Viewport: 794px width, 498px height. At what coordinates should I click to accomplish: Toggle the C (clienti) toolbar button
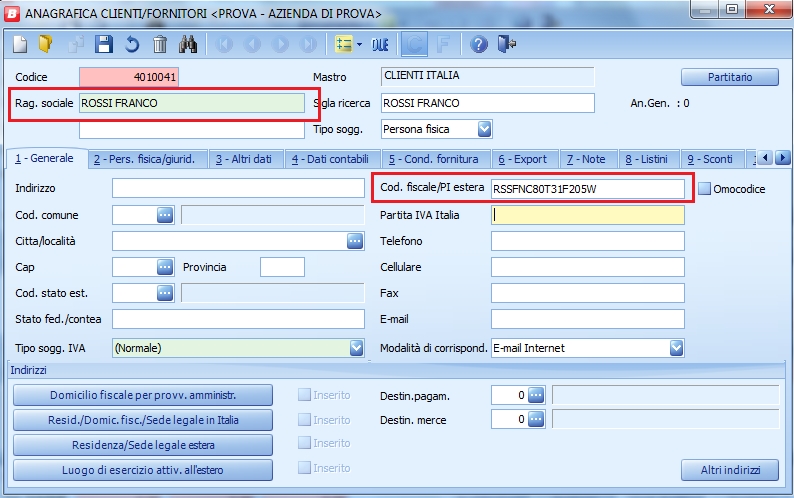point(414,45)
